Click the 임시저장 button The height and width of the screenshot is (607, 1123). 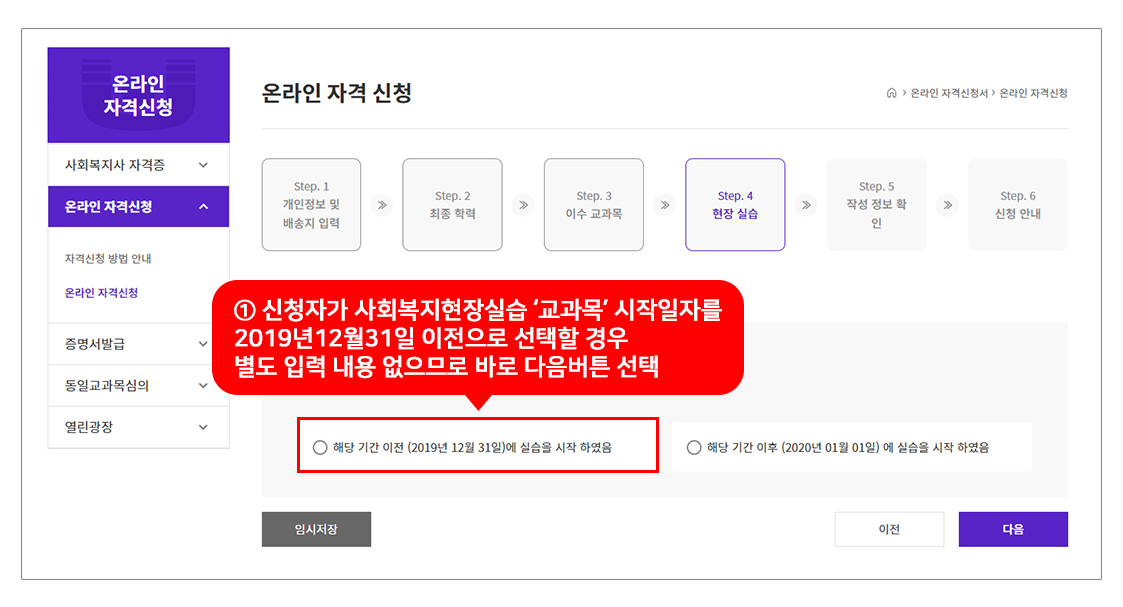click(316, 529)
